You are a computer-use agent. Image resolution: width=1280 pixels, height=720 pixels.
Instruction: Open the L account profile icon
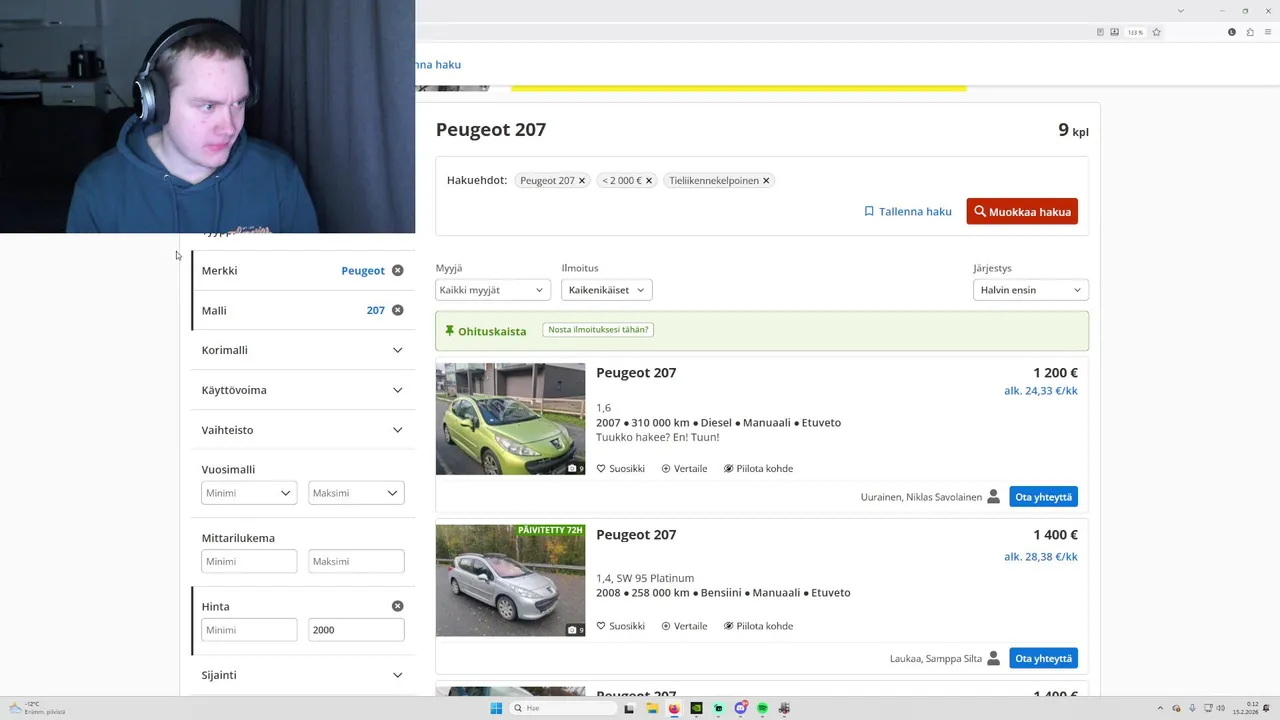(x=1232, y=32)
